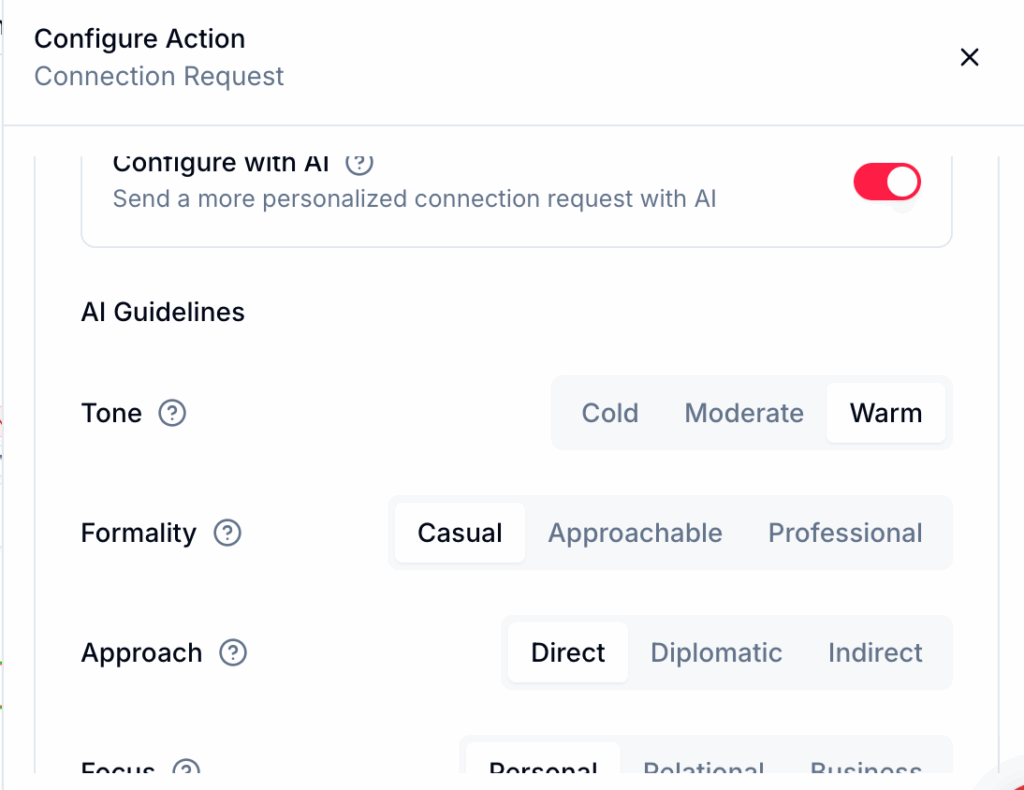1024x790 pixels.
Task: Close the Configure Action dialog
Action: (969, 57)
